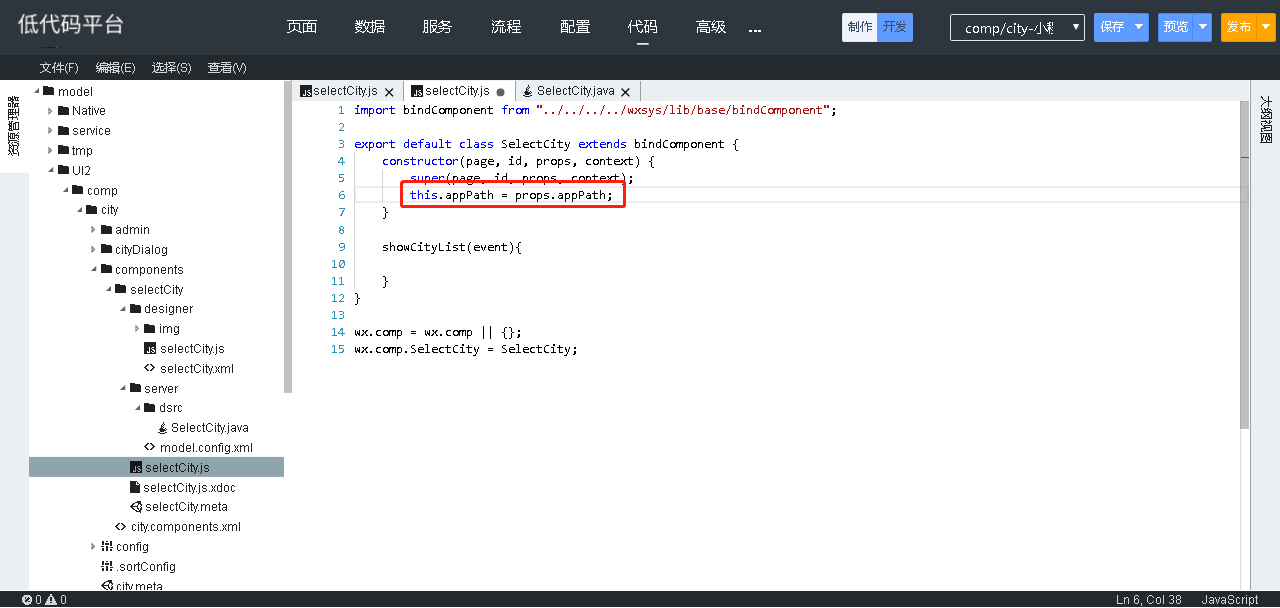
Task: Click the errors count icon in status bar
Action: 27,600
